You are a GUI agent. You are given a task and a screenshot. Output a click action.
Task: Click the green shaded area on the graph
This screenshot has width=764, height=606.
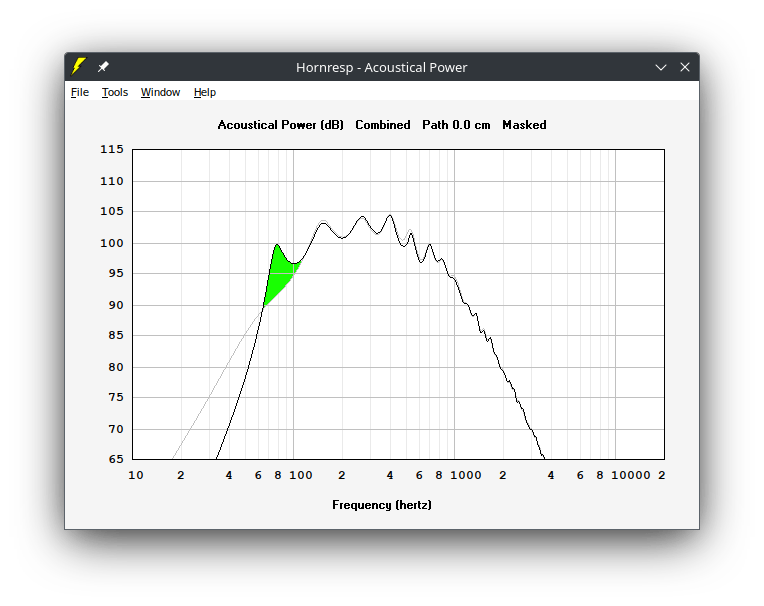click(279, 275)
